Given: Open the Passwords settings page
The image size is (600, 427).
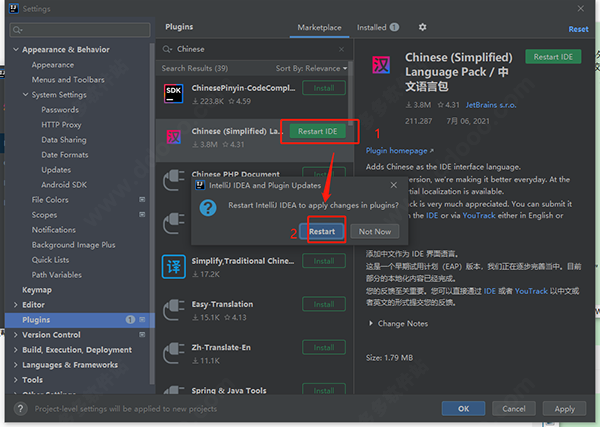Looking at the screenshot, I should [60, 110].
